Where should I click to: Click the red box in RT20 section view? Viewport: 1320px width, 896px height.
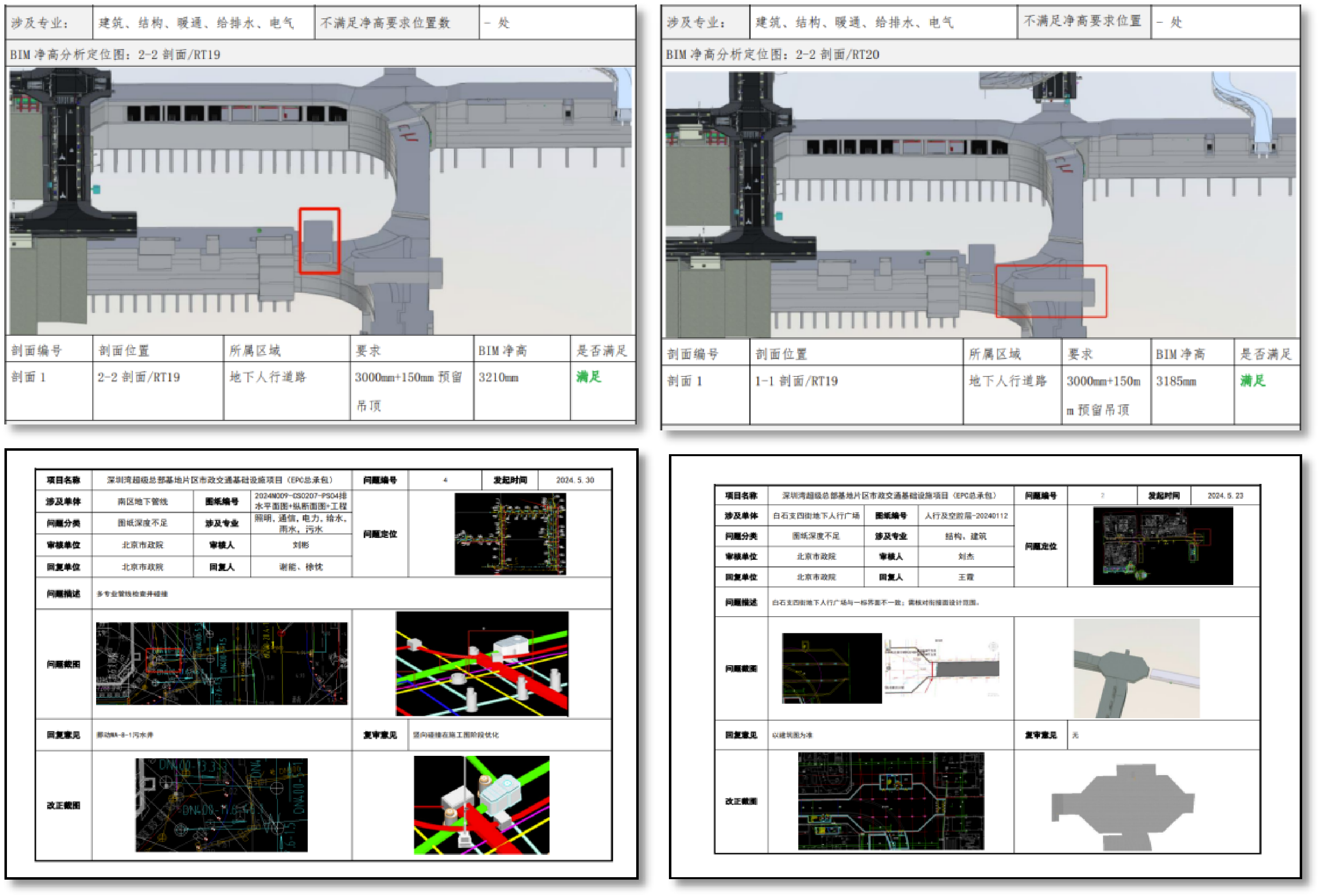click(1051, 291)
